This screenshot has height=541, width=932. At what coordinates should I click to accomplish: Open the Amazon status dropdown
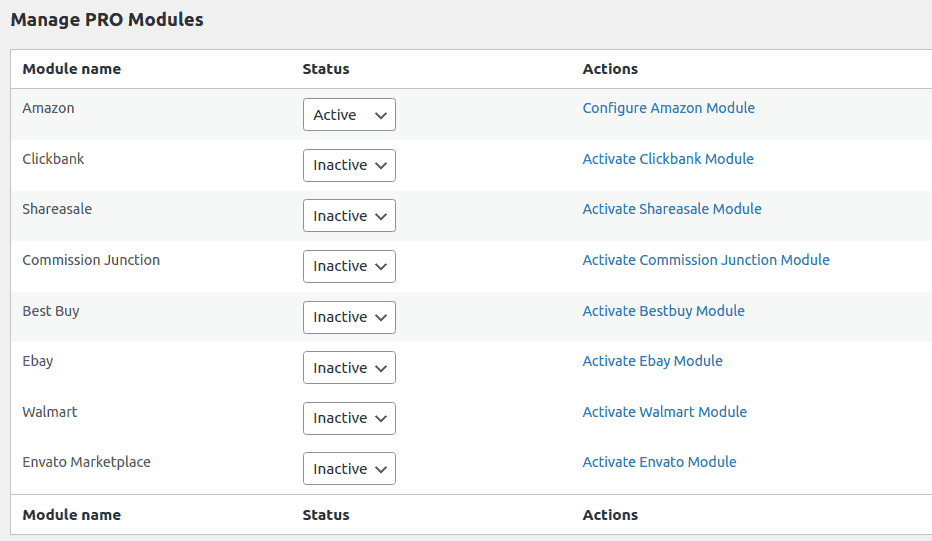point(349,115)
